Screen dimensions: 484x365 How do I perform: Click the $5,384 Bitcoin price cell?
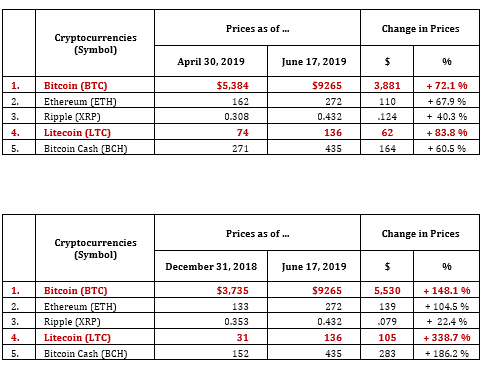pos(211,85)
